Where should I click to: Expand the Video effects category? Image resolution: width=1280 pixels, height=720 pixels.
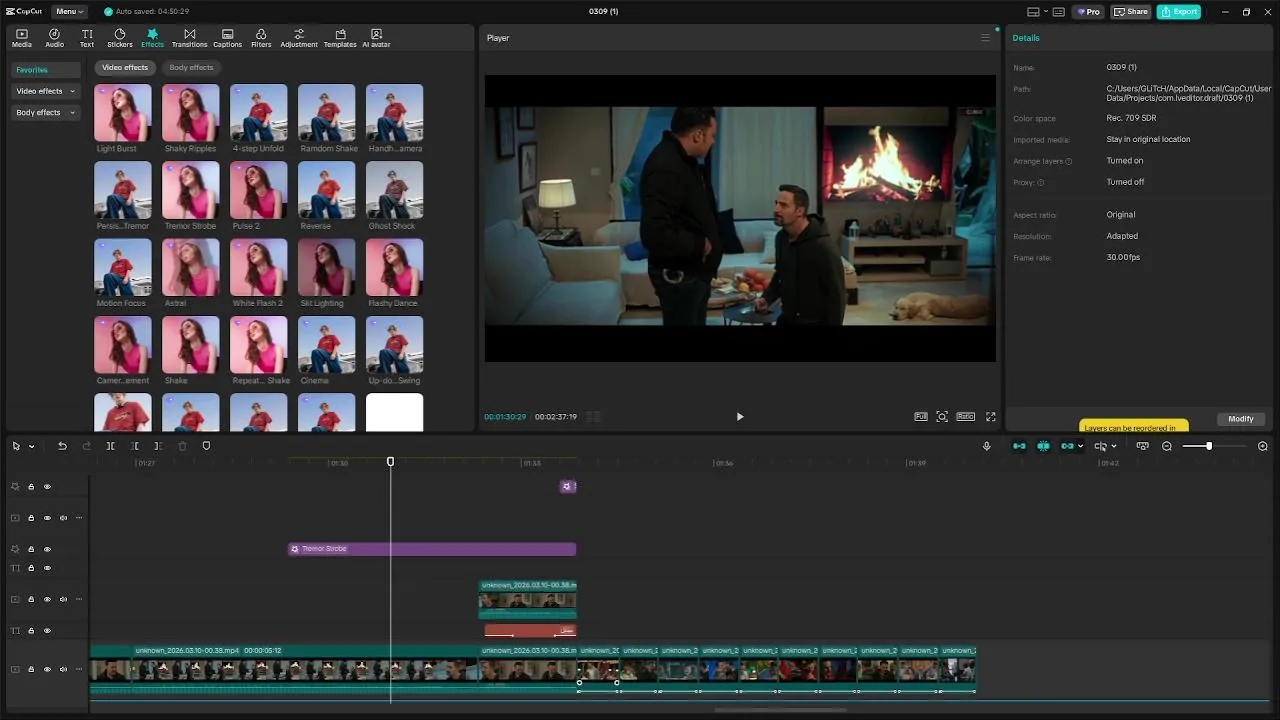(x=46, y=91)
